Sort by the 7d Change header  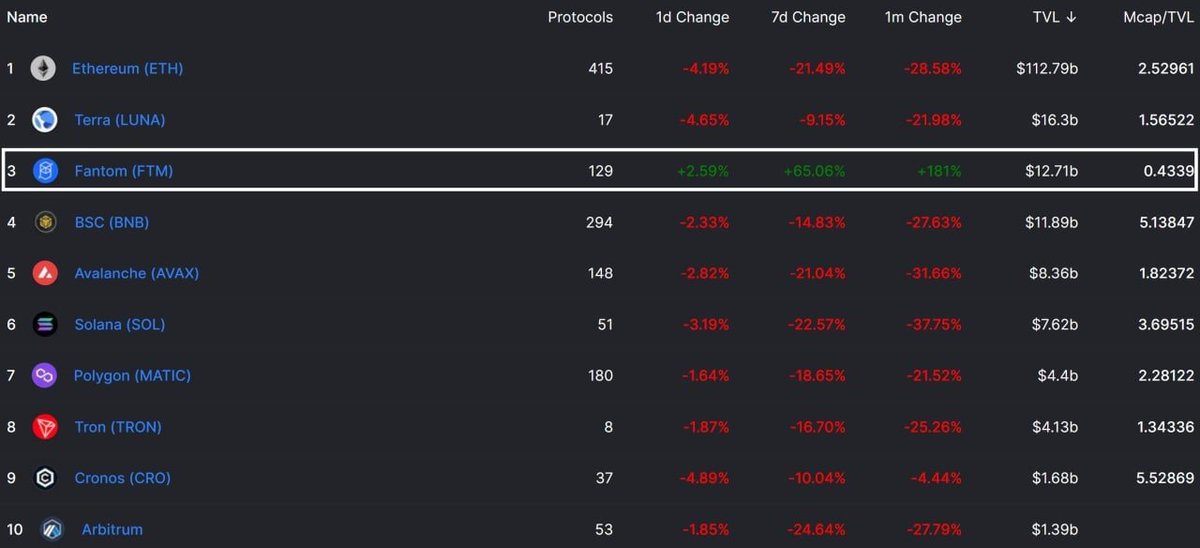808,17
